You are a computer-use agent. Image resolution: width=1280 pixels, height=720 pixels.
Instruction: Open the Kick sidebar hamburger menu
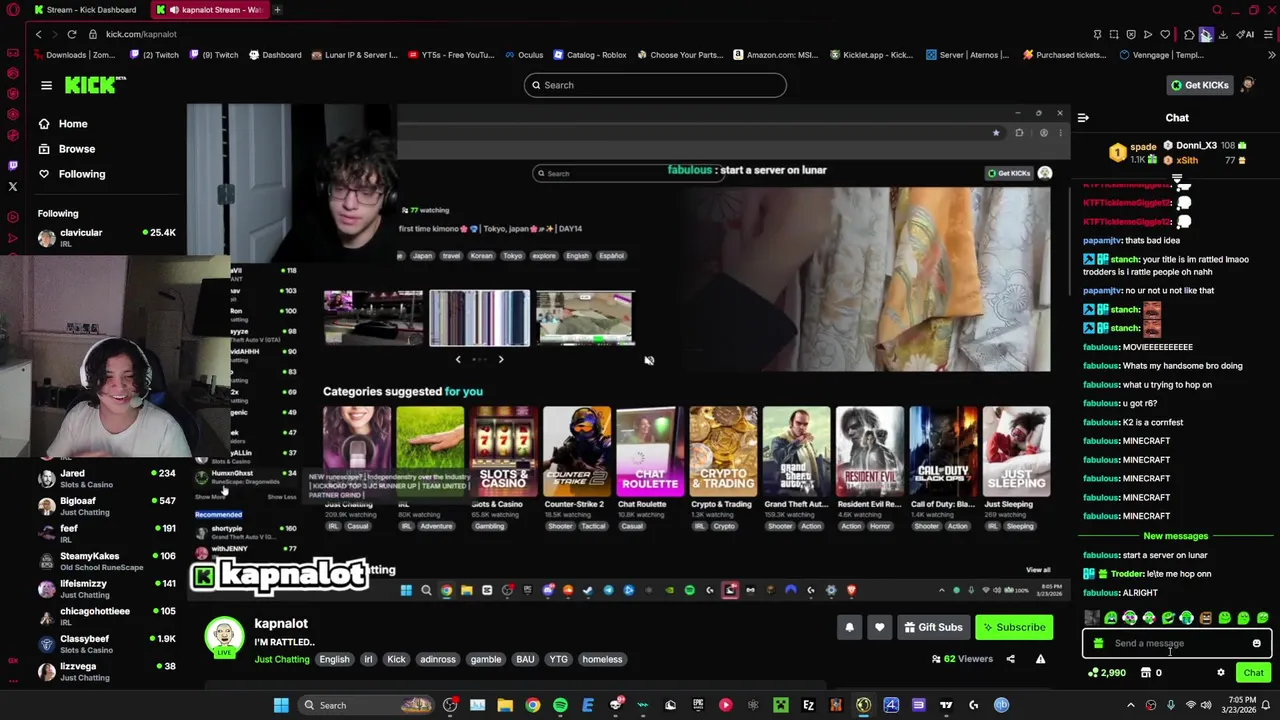point(46,85)
